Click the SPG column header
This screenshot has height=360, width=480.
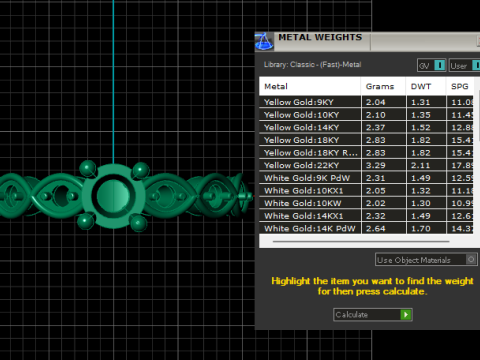click(x=460, y=86)
